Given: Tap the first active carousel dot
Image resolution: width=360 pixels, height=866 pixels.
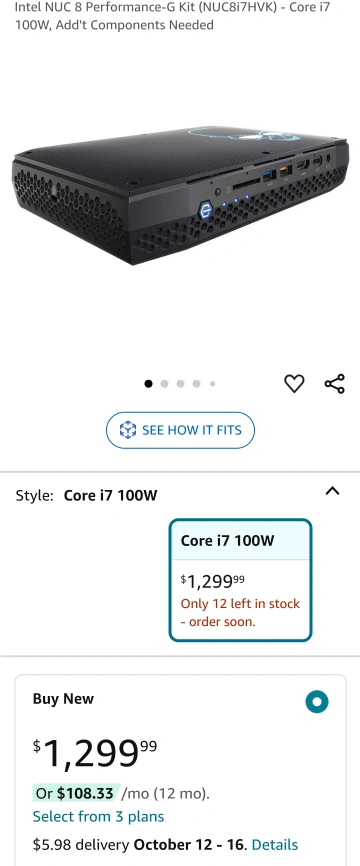Looking at the screenshot, I should click(148, 384).
